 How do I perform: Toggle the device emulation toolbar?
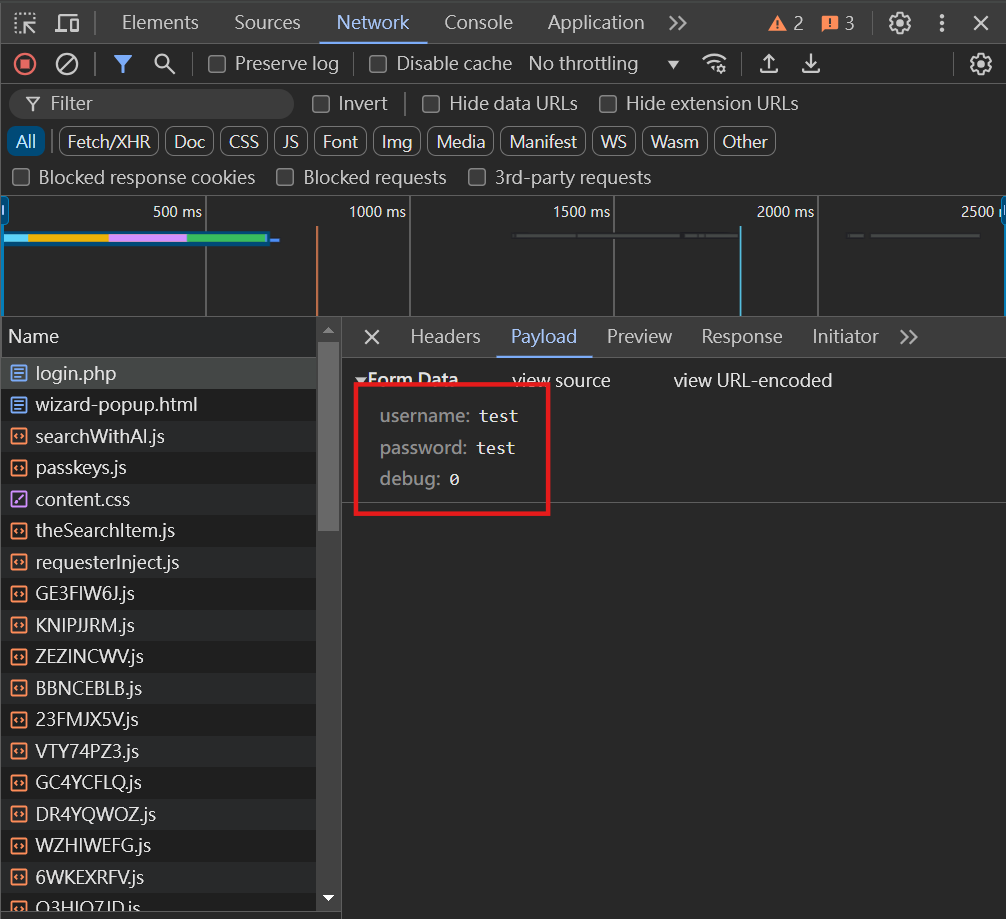66,22
